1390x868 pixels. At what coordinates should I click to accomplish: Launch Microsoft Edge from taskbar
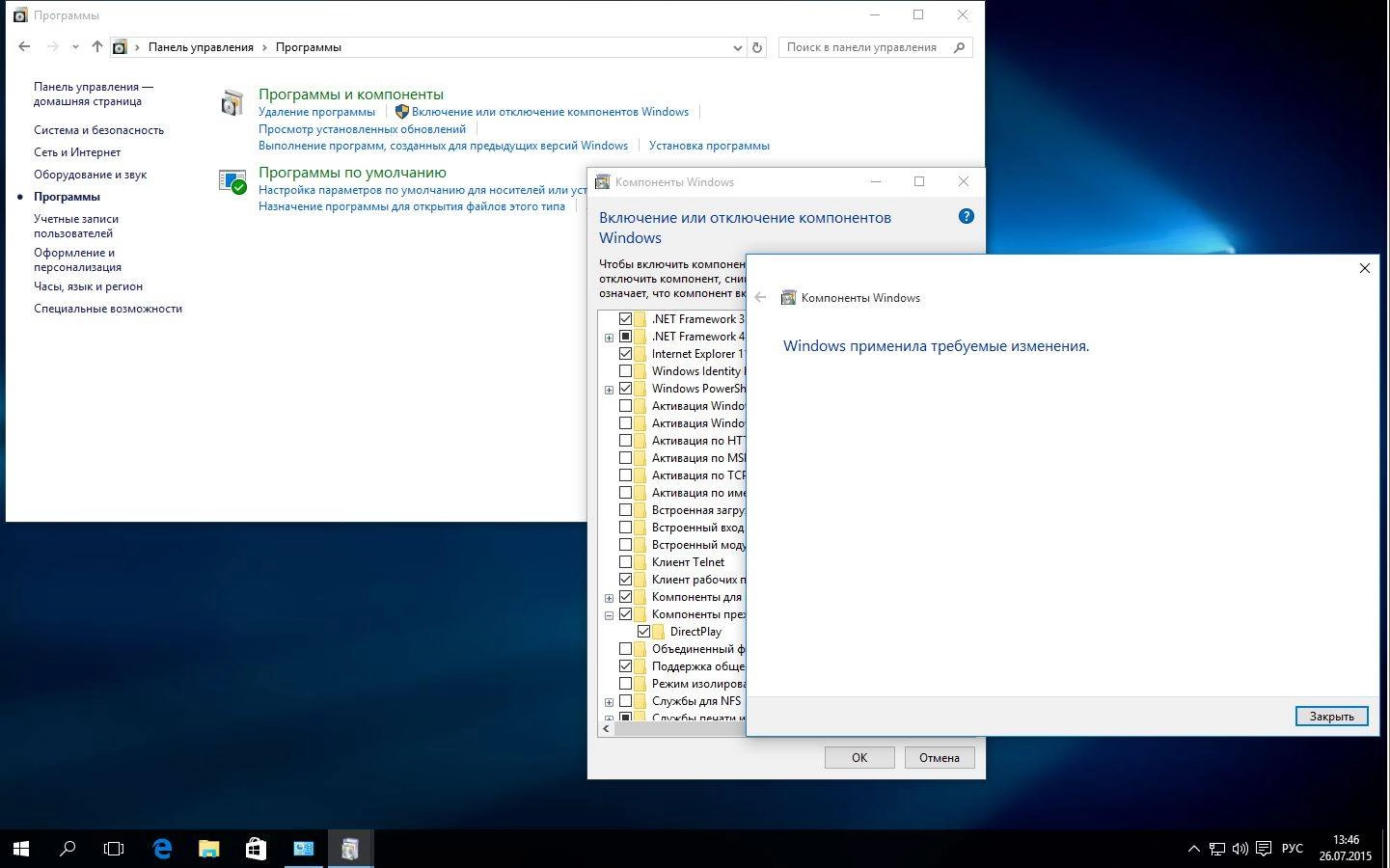[x=162, y=849]
